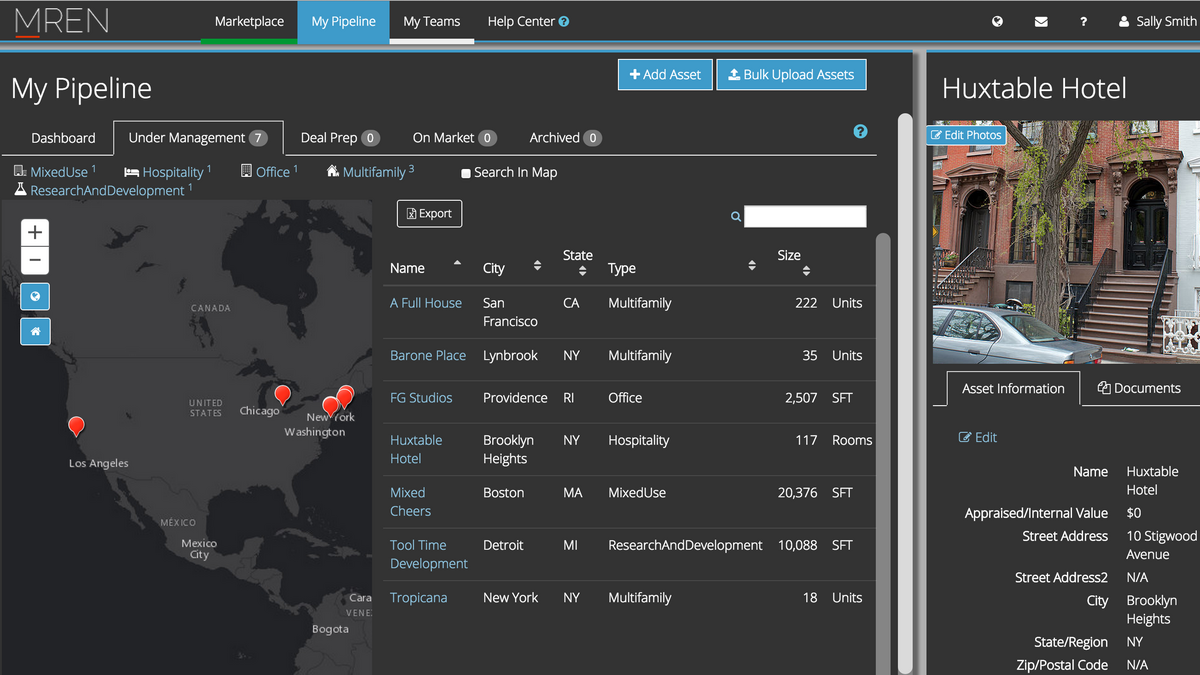Switch to the Deal Prep tab
Screen dimensions: 1200x675
(340, 138)
